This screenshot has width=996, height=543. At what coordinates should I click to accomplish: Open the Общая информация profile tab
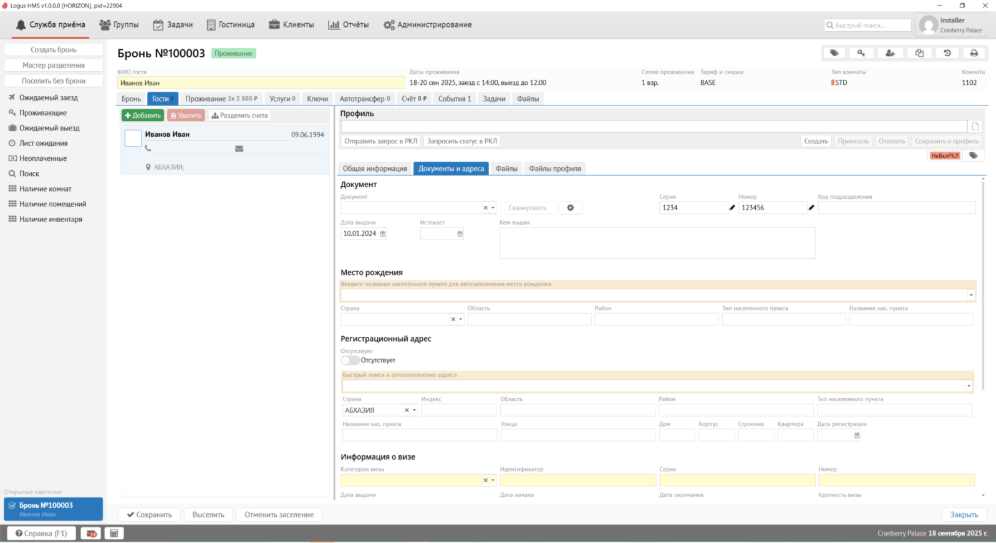tap(374, 169)
